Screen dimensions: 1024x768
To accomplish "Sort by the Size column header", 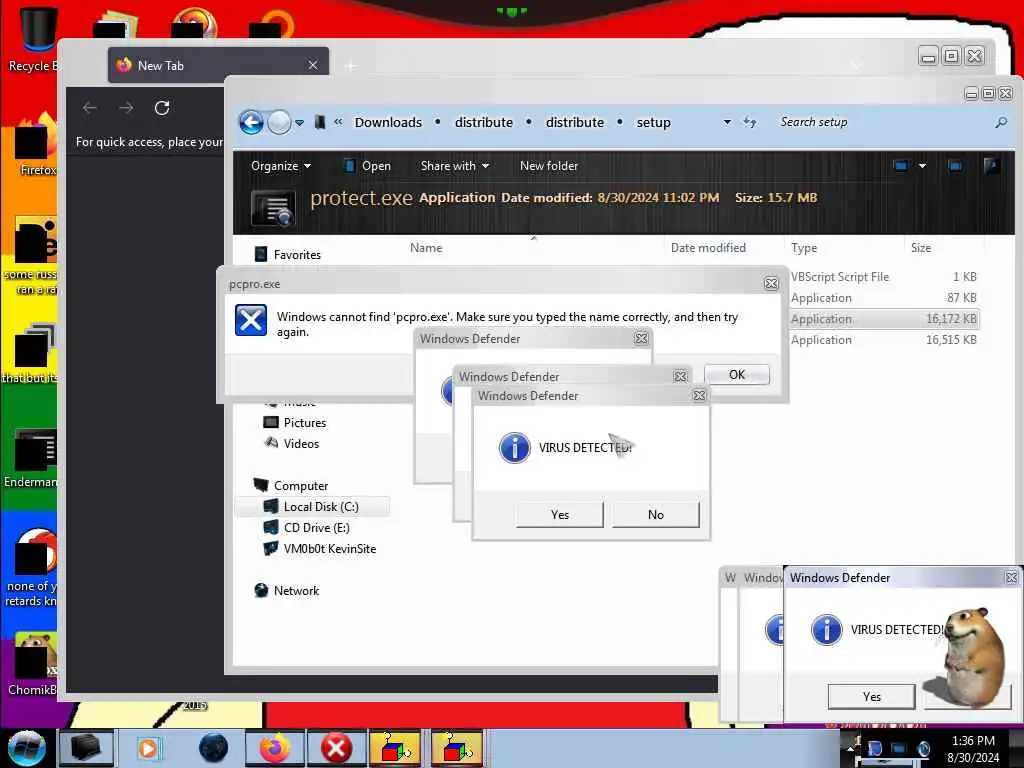I will [x=921, y=248].
